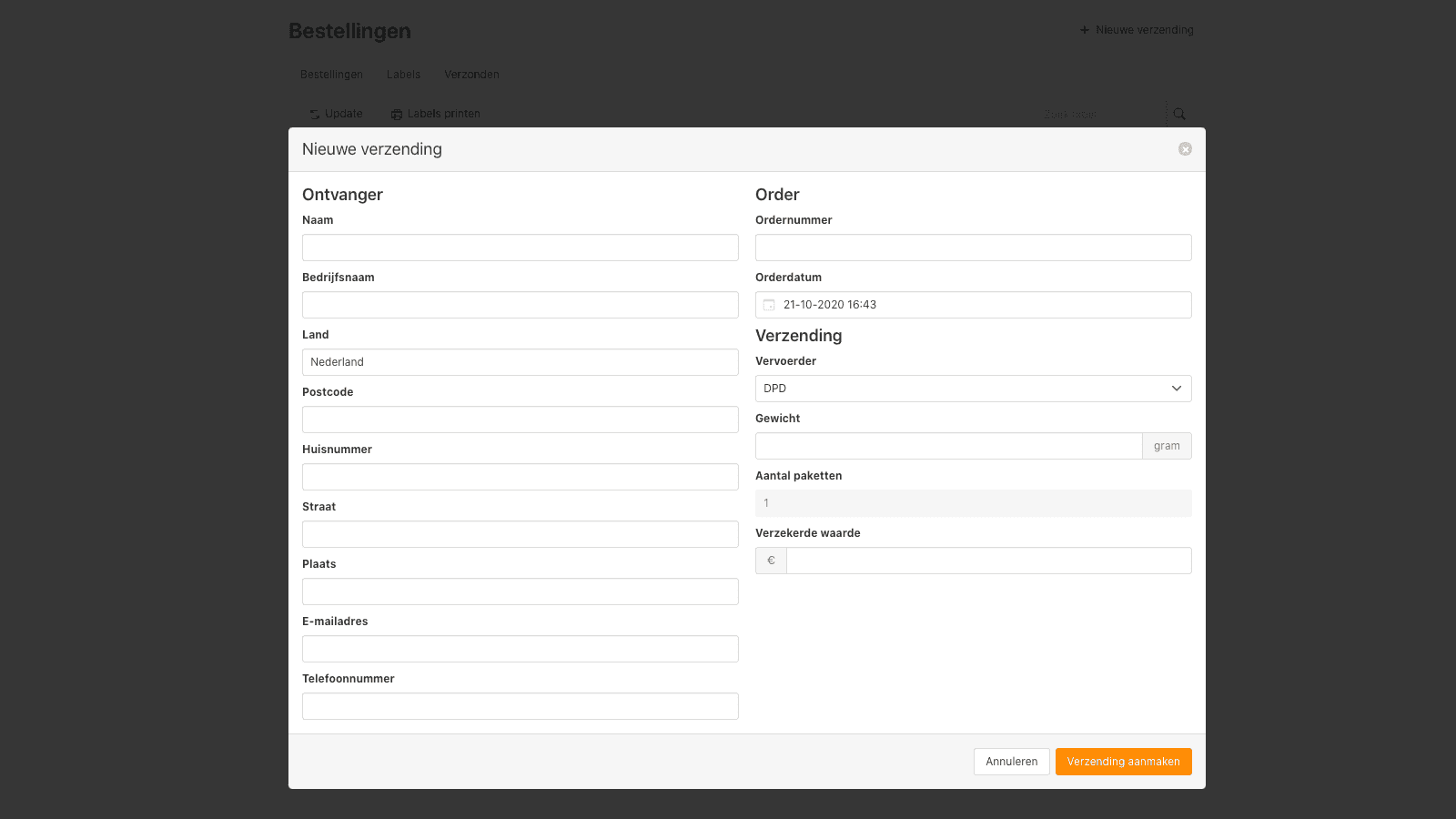Screen dimensions: 1456x819
Task: Switch to the Verzonden tab
Action: 470,74
